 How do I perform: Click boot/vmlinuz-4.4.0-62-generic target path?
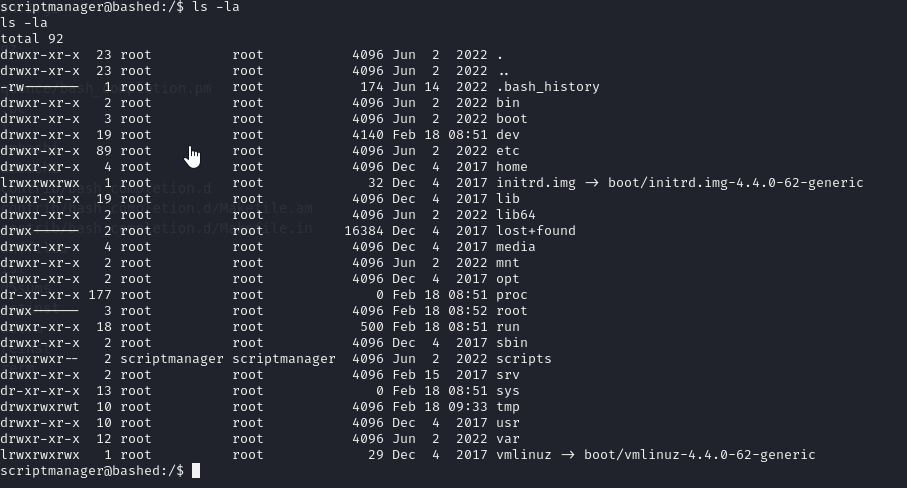tap(699, 455)
